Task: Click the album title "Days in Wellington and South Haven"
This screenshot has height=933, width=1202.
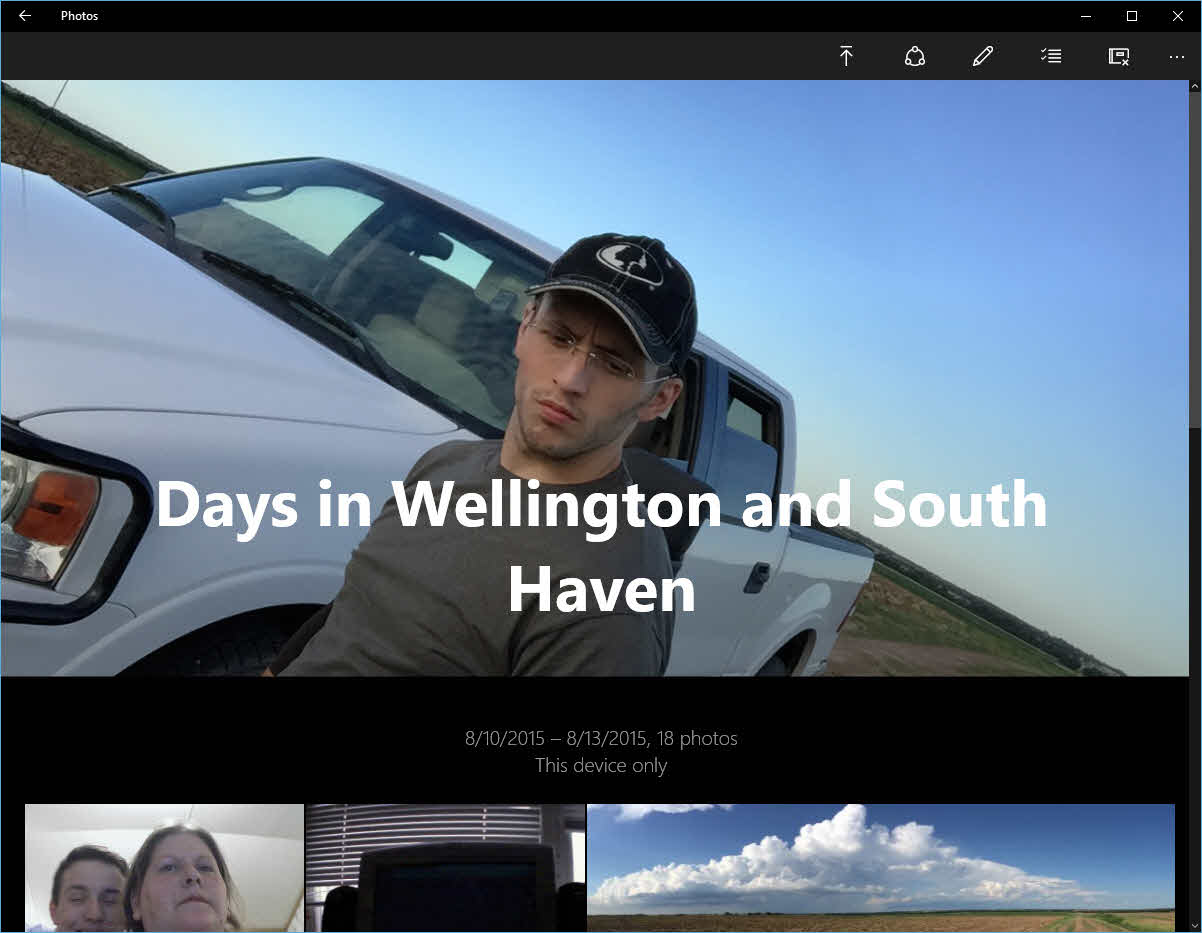Action: pos(601,545)
